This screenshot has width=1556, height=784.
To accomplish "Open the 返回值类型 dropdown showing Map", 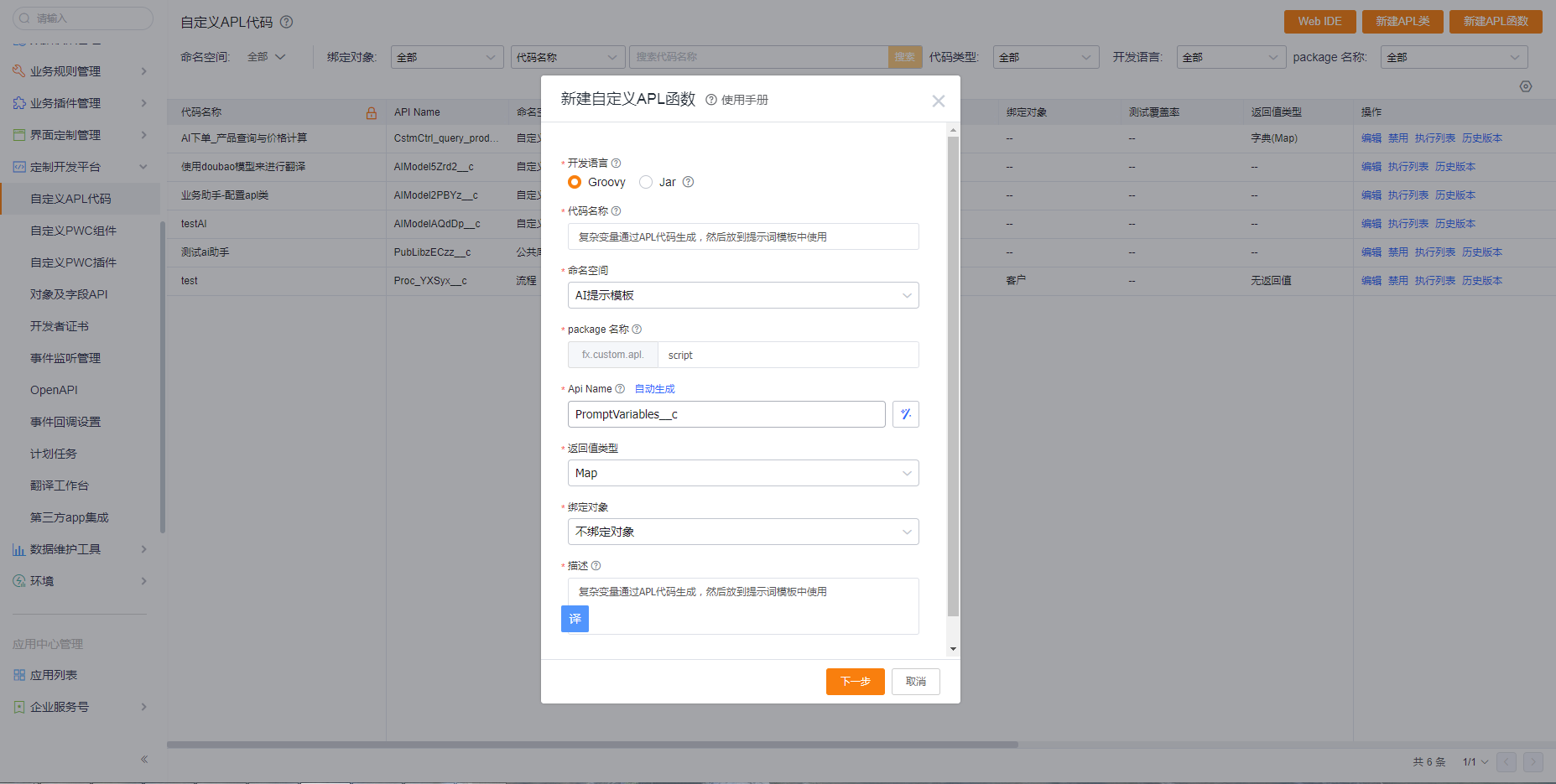I will pyautogui.click(x=743, y=473).
